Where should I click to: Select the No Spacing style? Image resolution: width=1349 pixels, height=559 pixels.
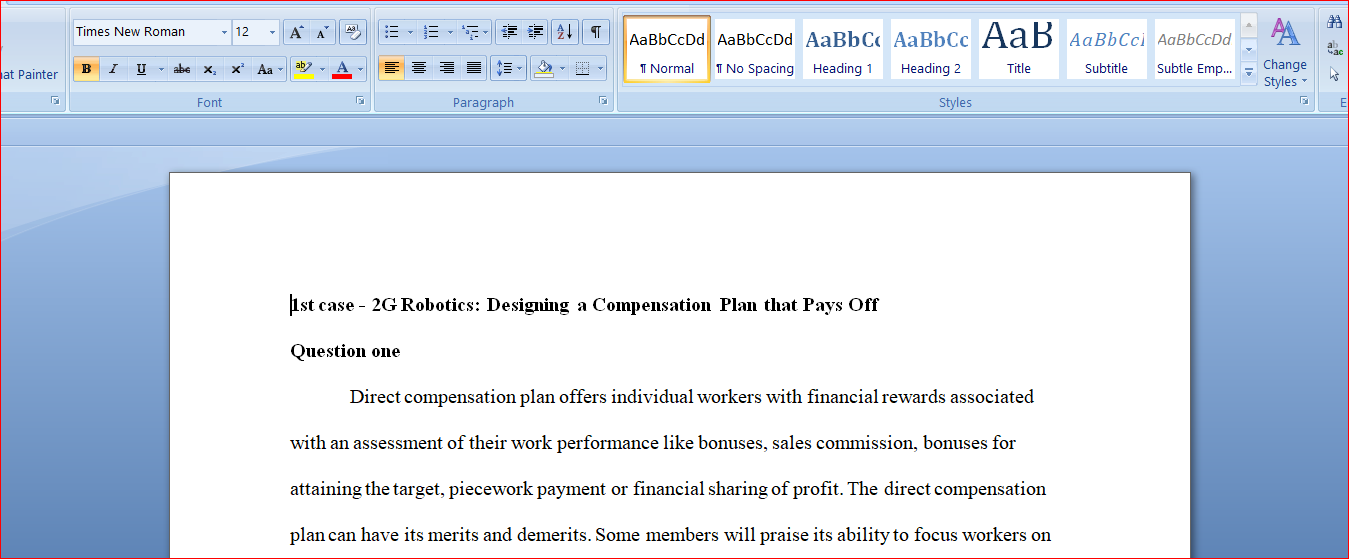point(755,49)
